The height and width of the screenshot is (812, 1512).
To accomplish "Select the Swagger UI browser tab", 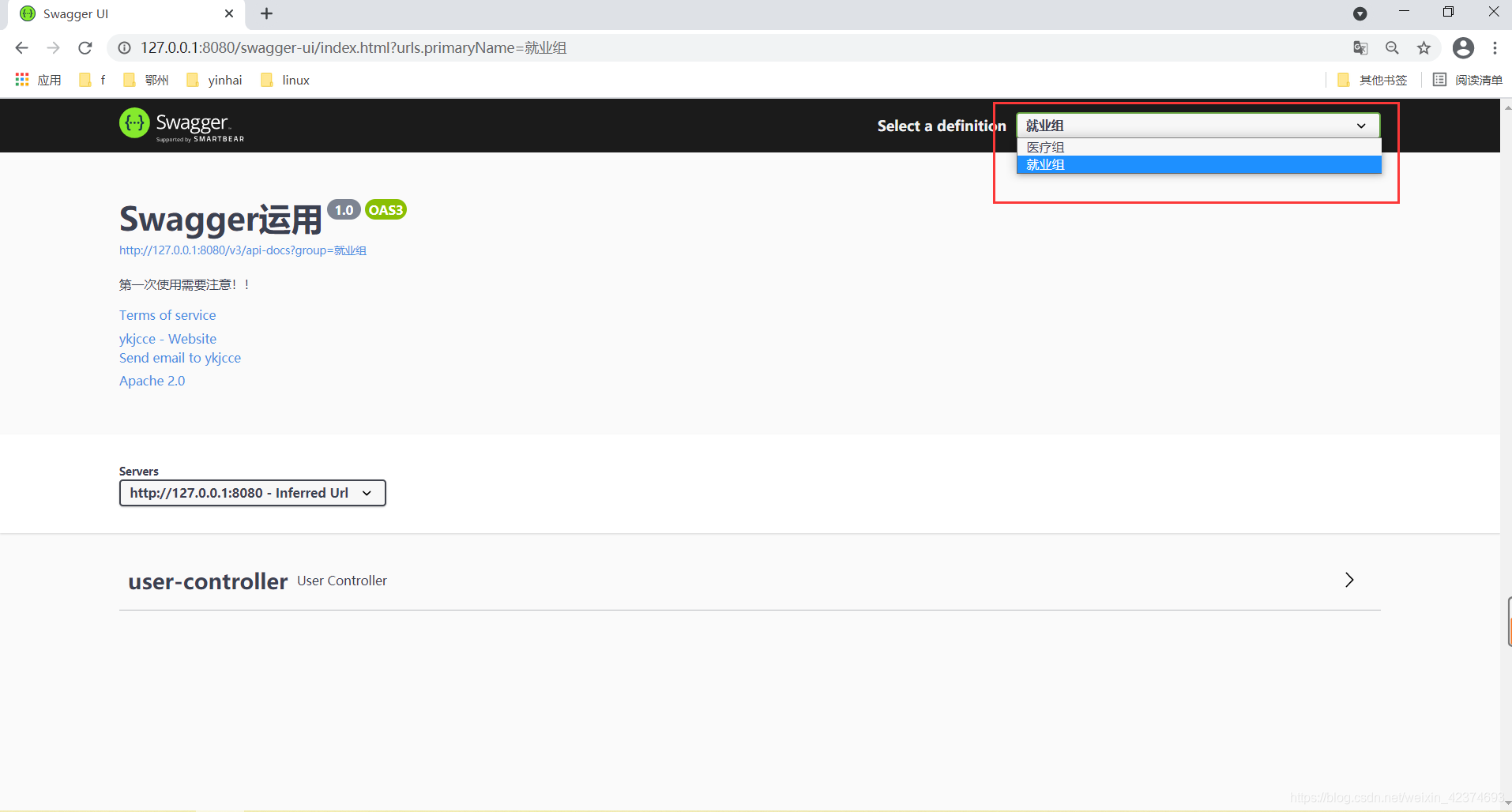I will (126, 13).
